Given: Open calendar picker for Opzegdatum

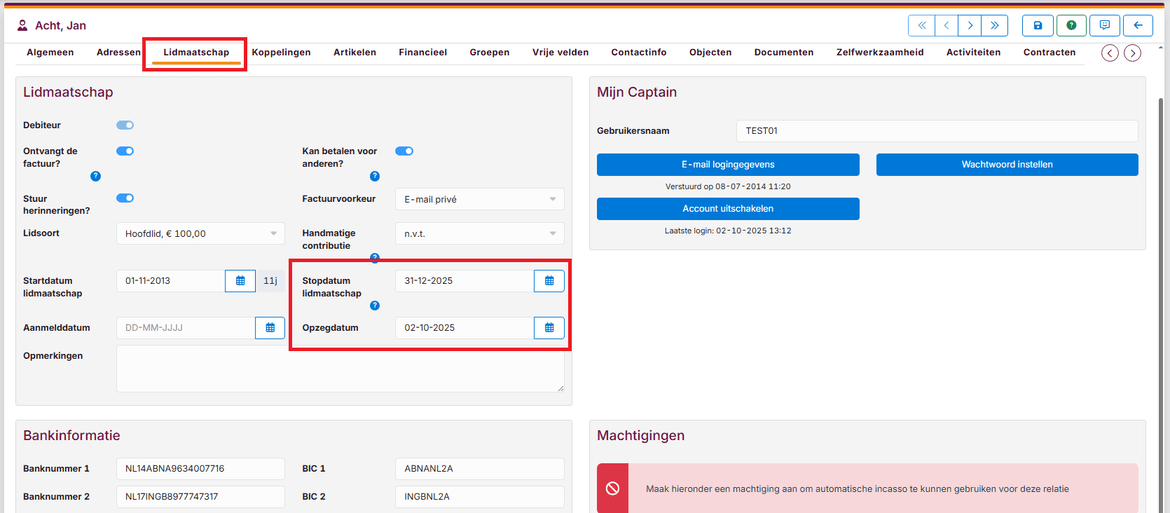Looking at the screenshot, I should [549, 327].
